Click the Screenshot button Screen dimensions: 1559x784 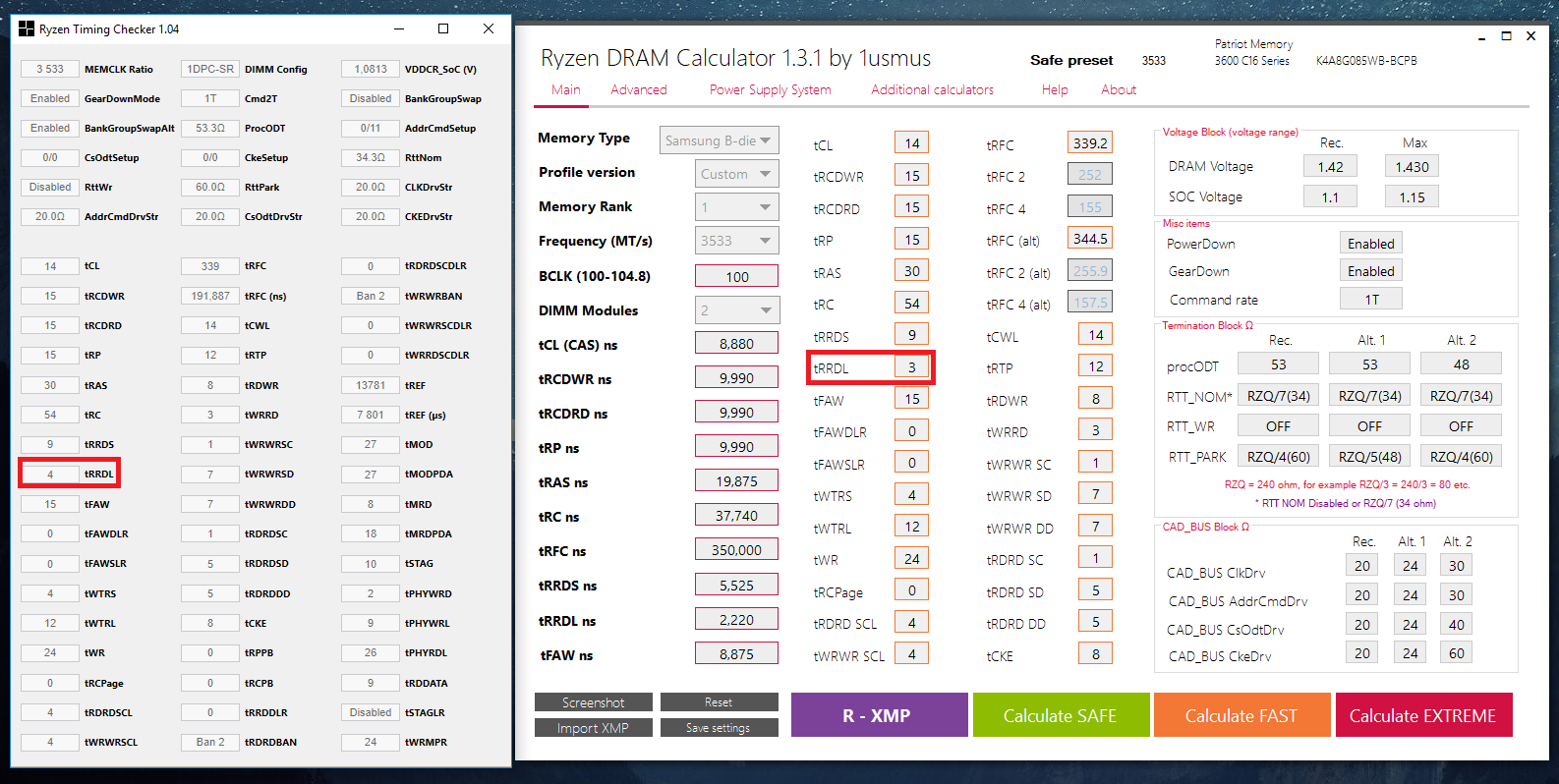594,702
